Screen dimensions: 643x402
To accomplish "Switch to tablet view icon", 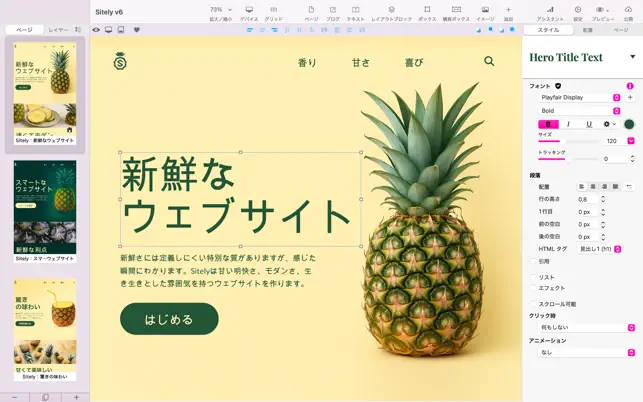I will click(x=121, y=30).
